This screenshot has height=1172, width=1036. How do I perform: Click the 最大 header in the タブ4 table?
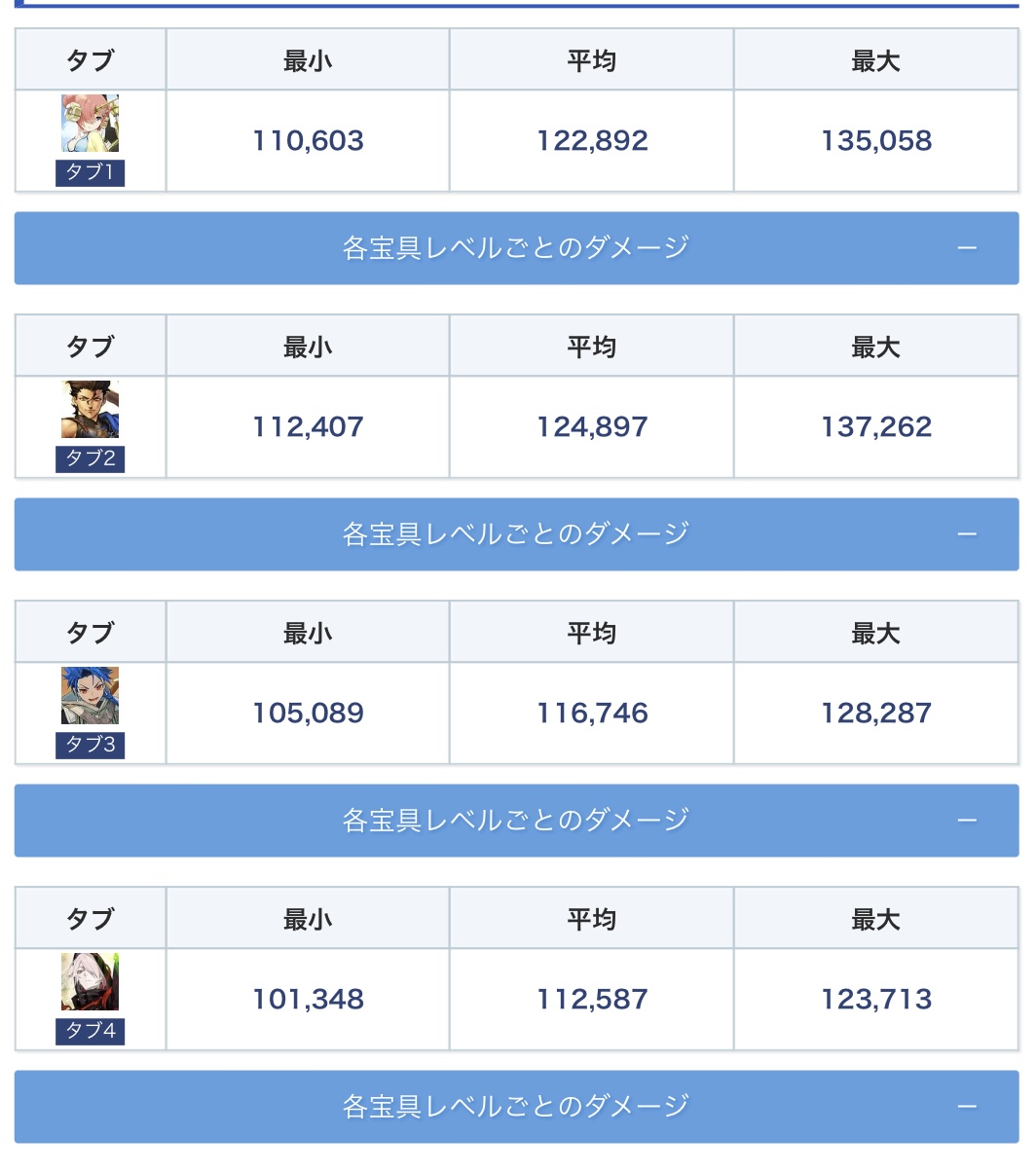click(x=875, y=919)
